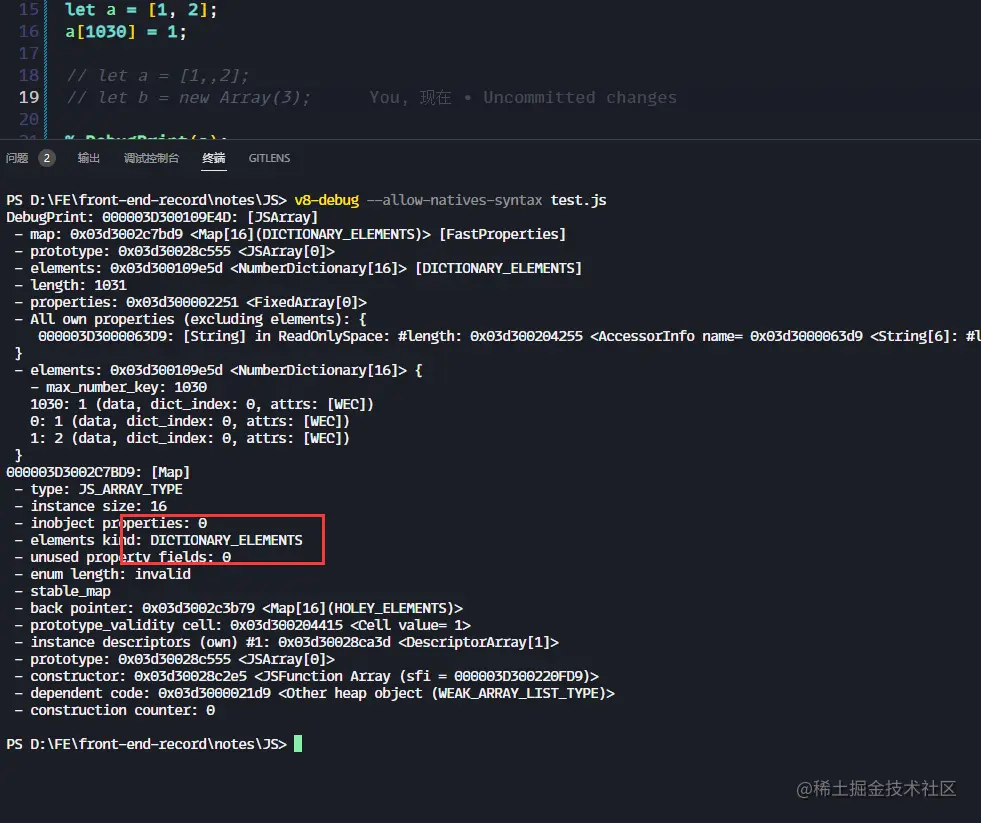The width and height of the screenshot is (981, 823).
Task: Click commented line '// let a = [1,,2];'
Action: [158, 76]
